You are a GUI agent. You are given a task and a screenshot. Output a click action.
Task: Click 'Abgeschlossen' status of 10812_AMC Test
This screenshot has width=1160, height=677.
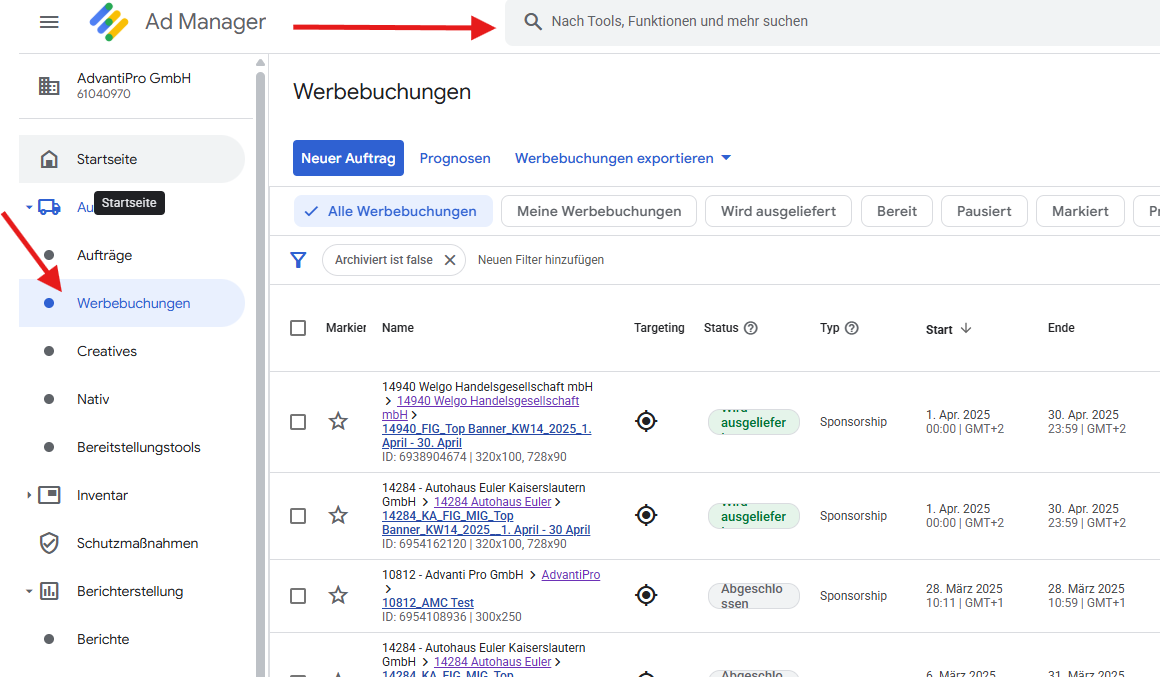click(753, 596)
